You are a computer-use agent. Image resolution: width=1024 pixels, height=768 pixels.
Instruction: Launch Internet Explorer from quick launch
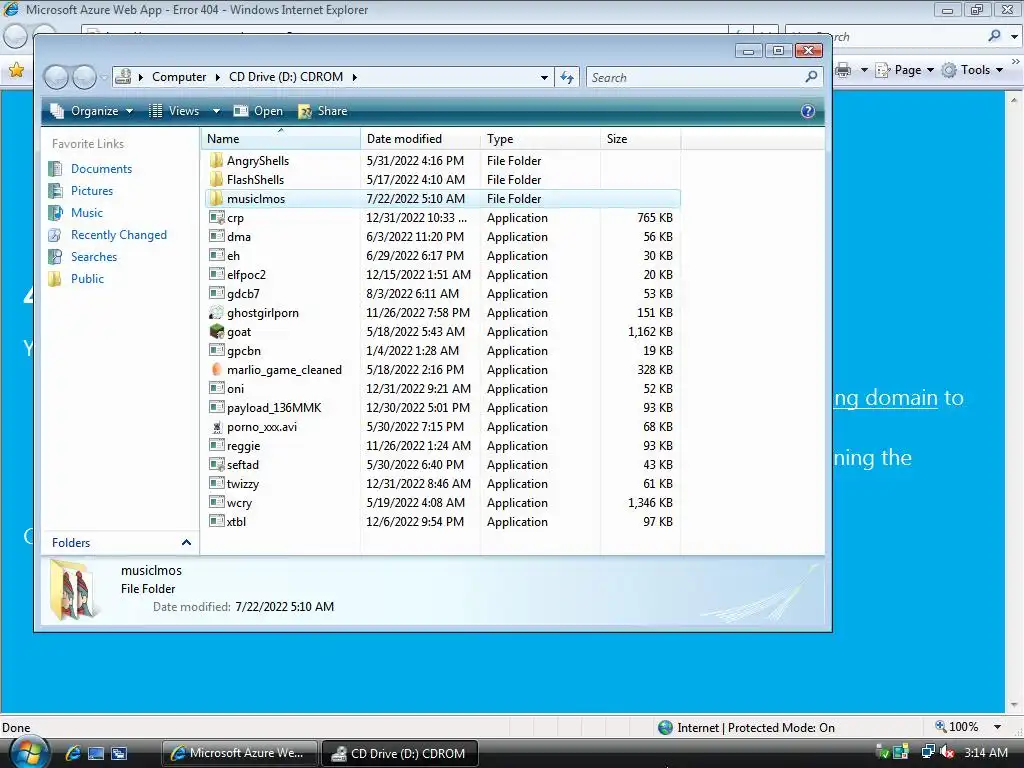pyautogui.click(x=72, y=753)
